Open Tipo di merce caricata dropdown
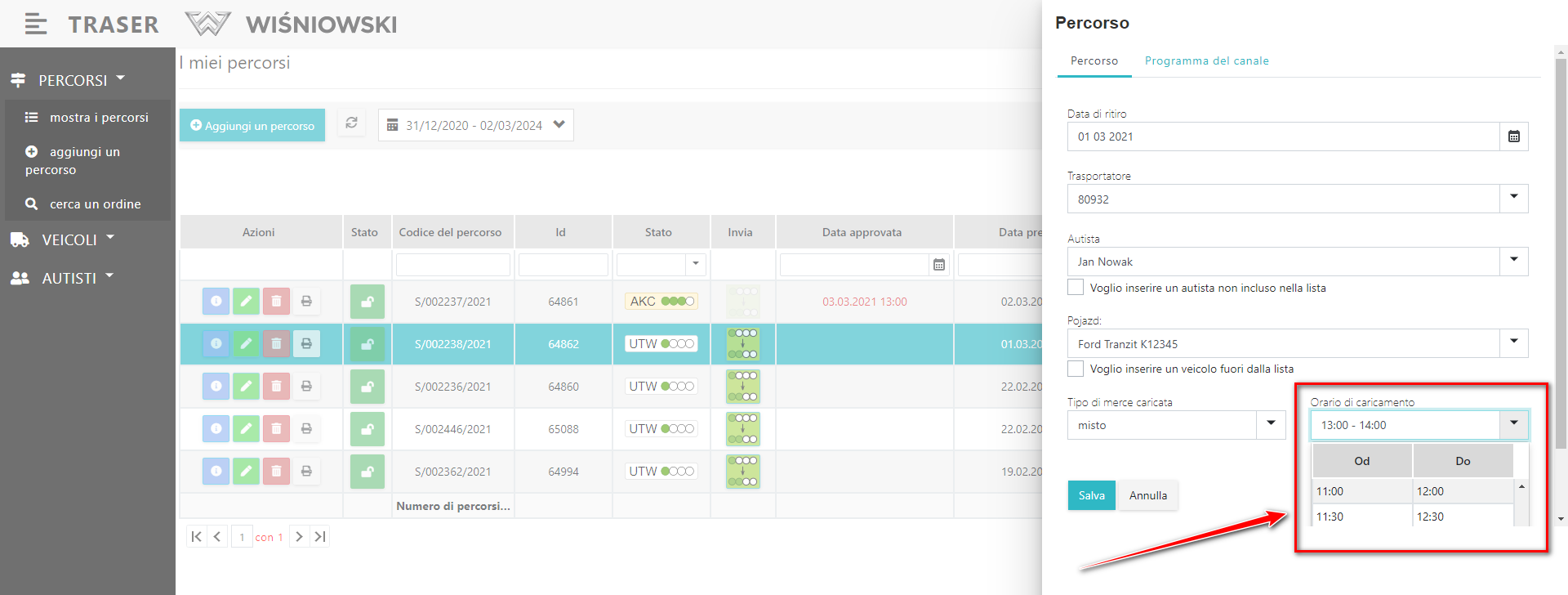1568x595 pixels. tap(1271, 425)
